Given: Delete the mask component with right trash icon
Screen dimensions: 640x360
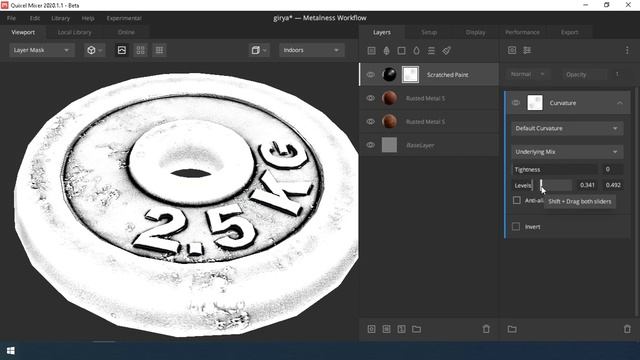Looking at the screenshot, I should [x=627, y=329].
